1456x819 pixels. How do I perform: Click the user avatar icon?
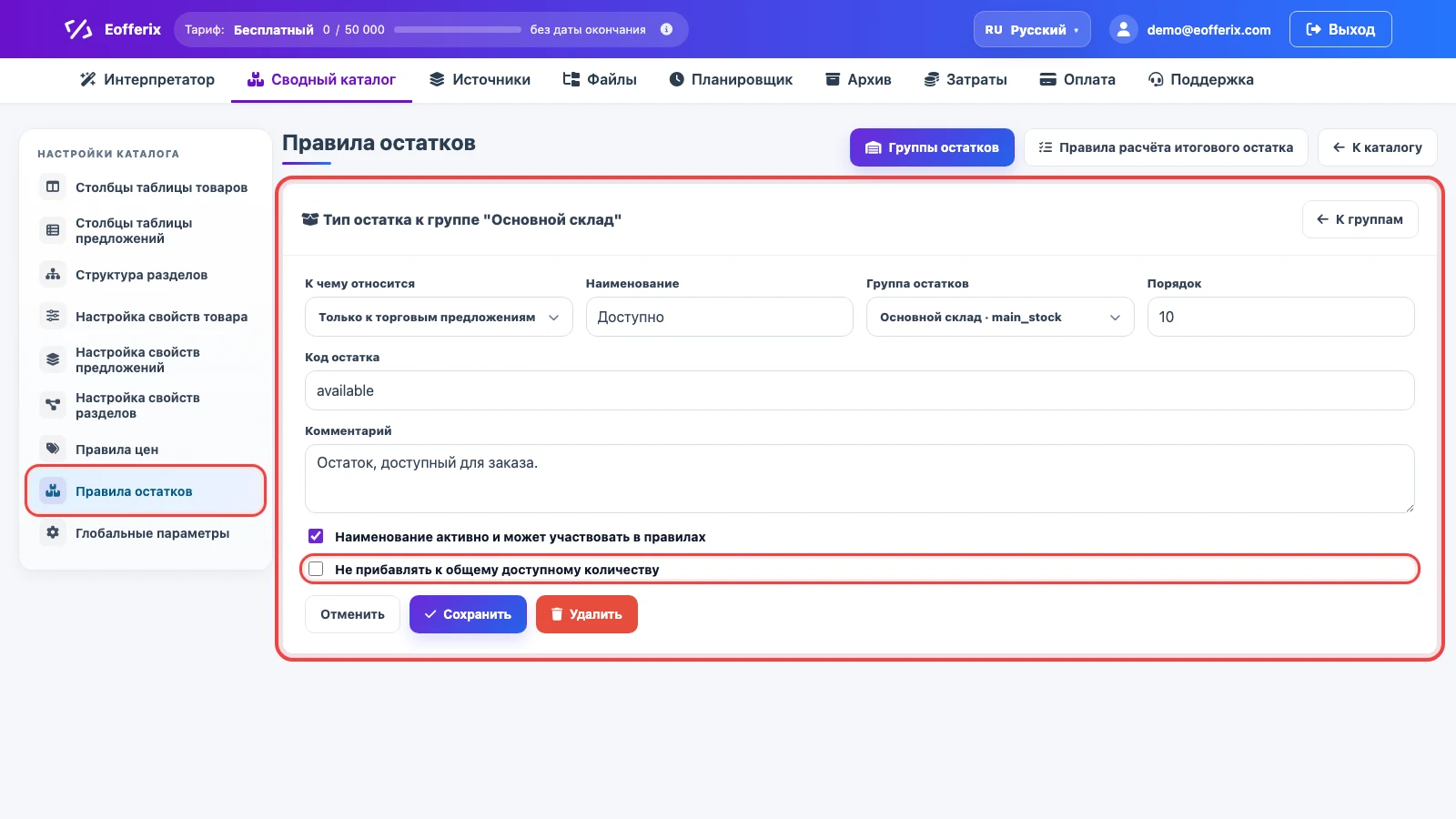pyautogui.click(x=1124, y=29)
